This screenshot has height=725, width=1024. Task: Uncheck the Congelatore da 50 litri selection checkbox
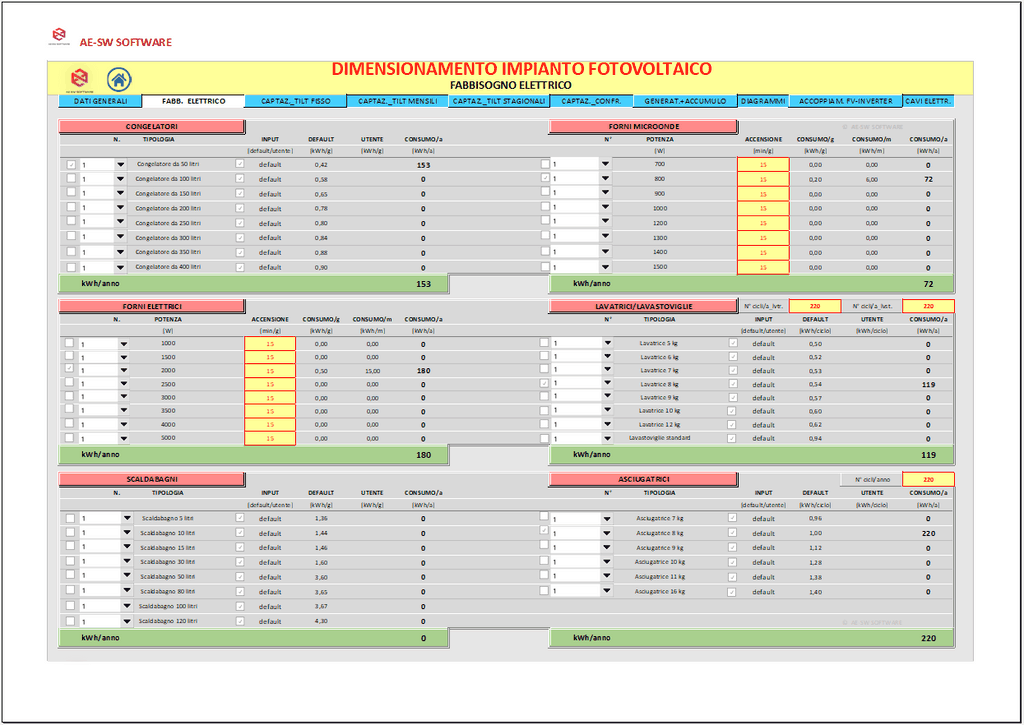(x=71, y=164)
